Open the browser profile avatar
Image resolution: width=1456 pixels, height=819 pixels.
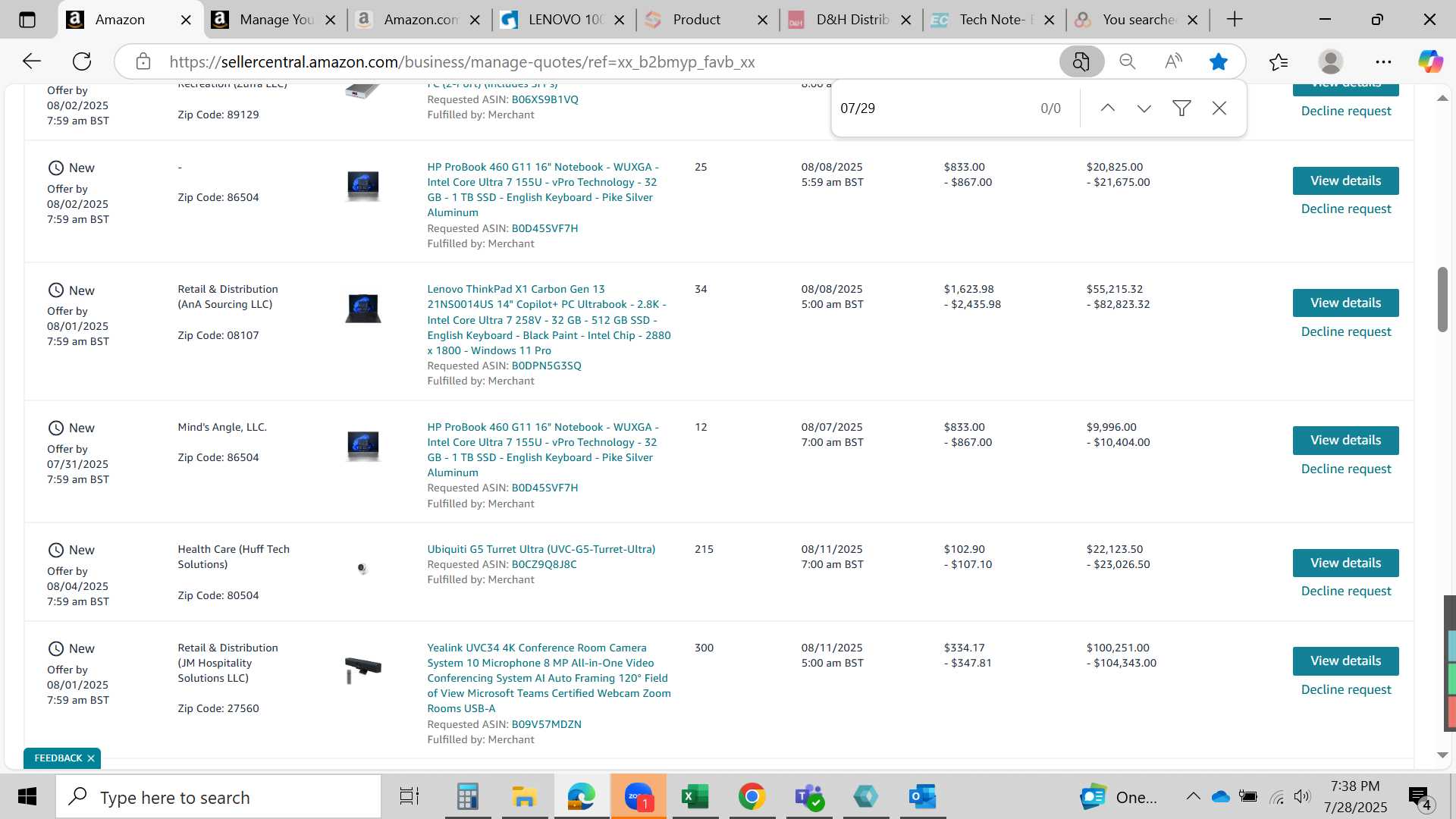(1331, 61)
